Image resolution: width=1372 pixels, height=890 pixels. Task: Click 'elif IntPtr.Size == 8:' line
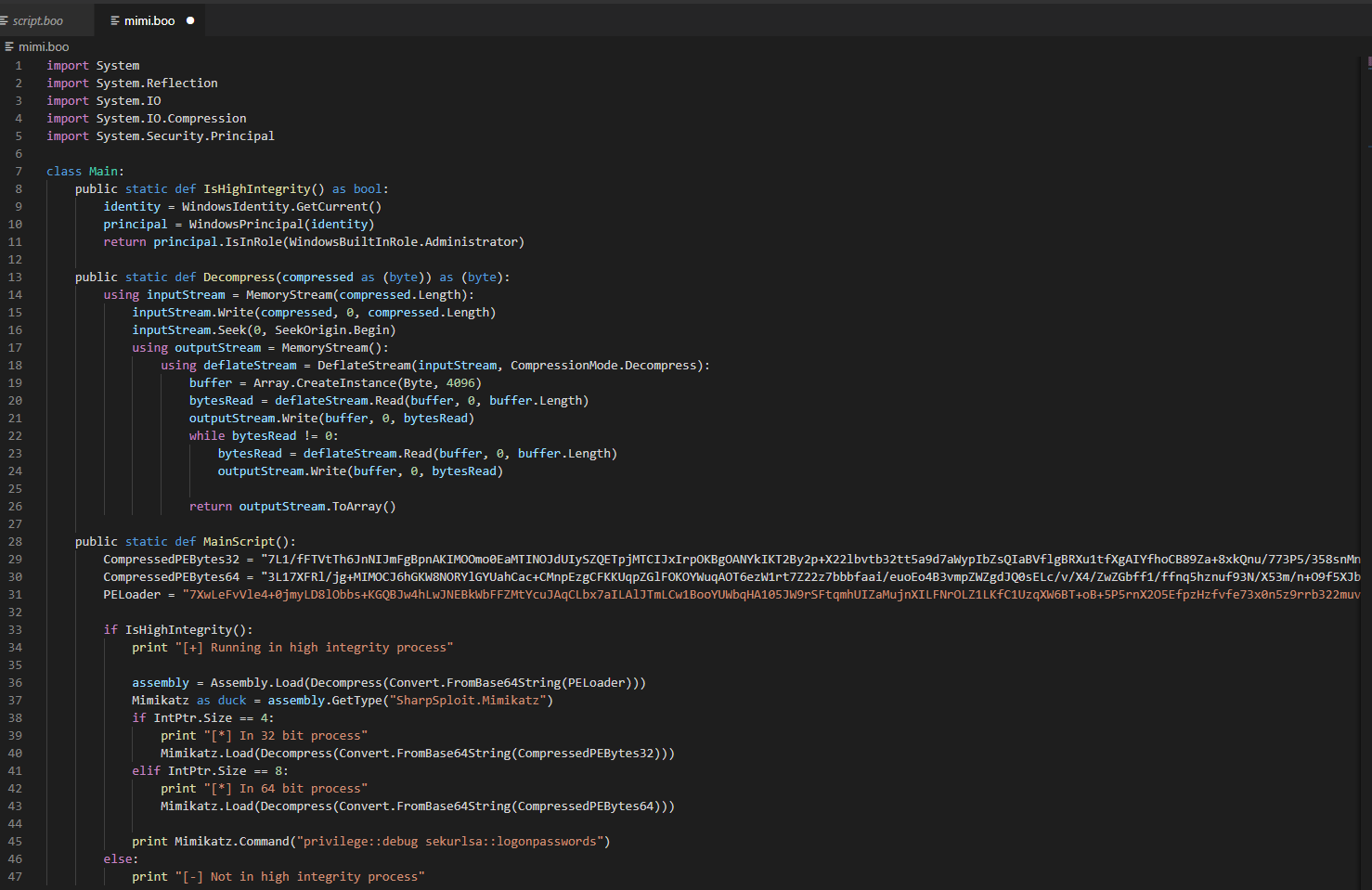(210, 771)
